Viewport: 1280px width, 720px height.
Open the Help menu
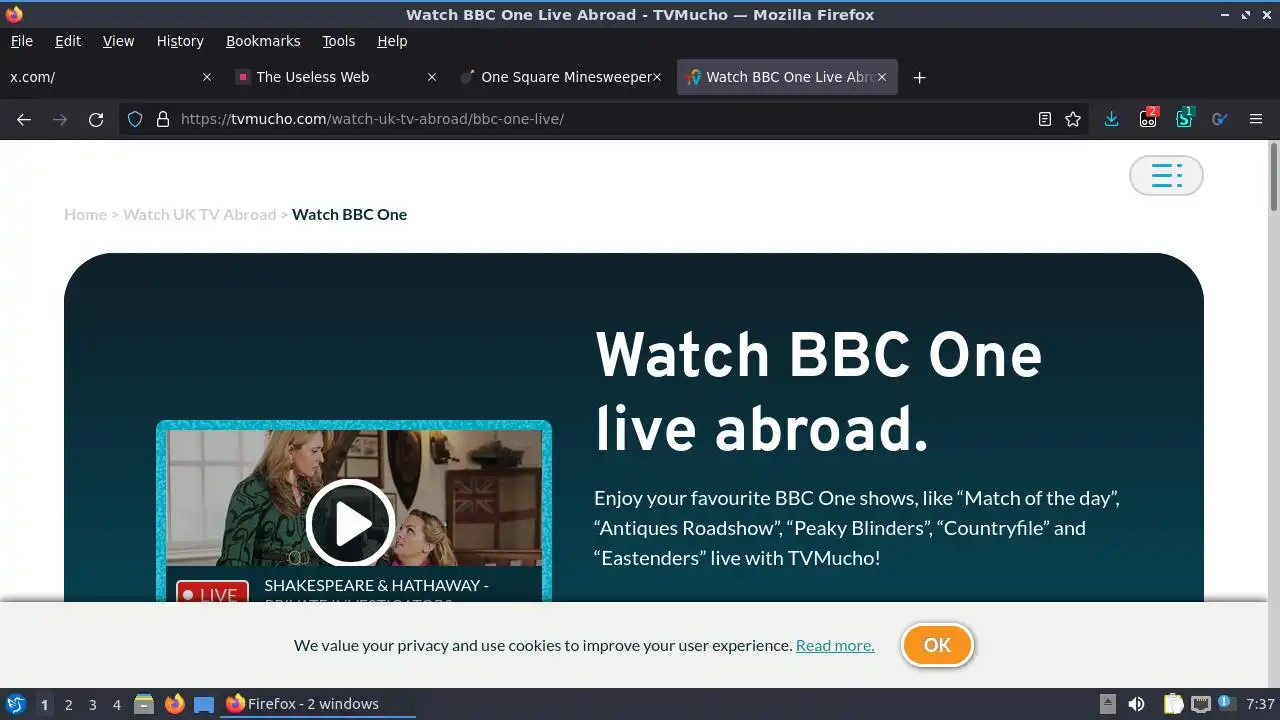[392, 41]
